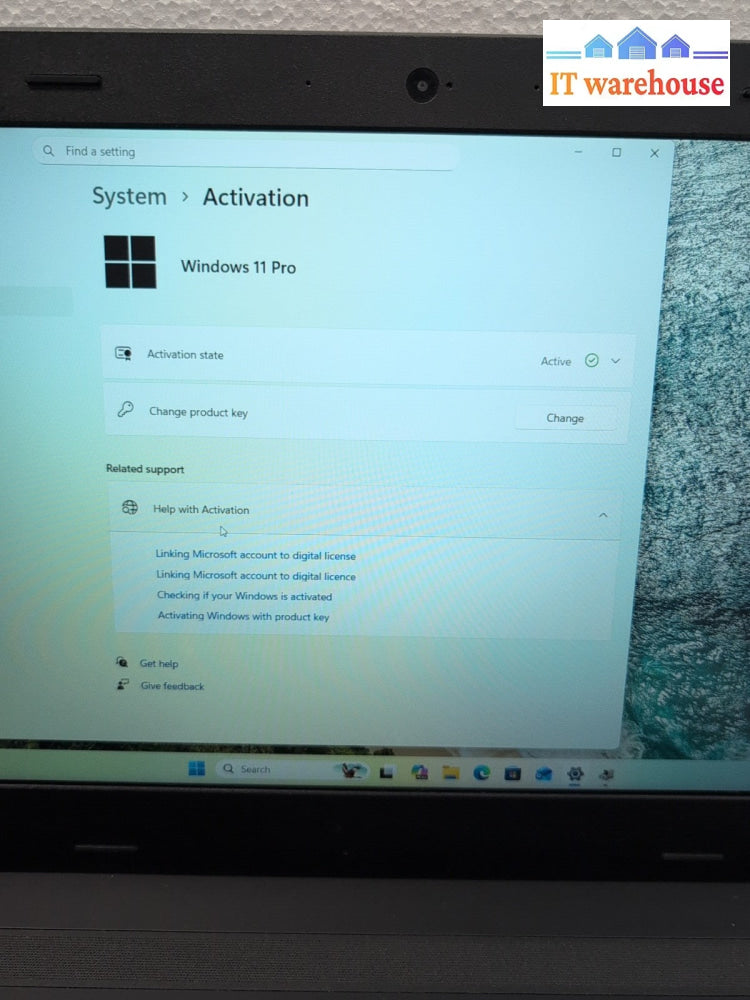Click the green Active checkmark icon
Screen dimensions: 750x1000
pyautogui.click(x=592, y=361)
